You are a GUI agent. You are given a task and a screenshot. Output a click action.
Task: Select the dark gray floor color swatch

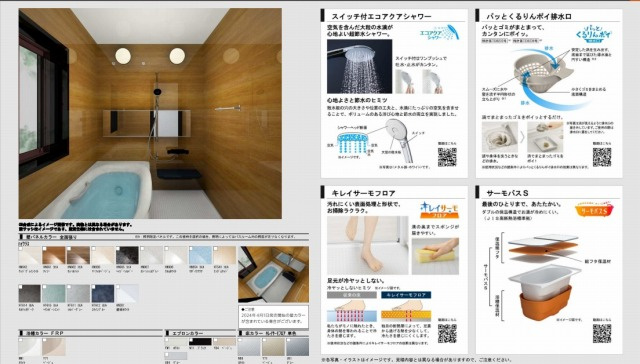point(297,347)
